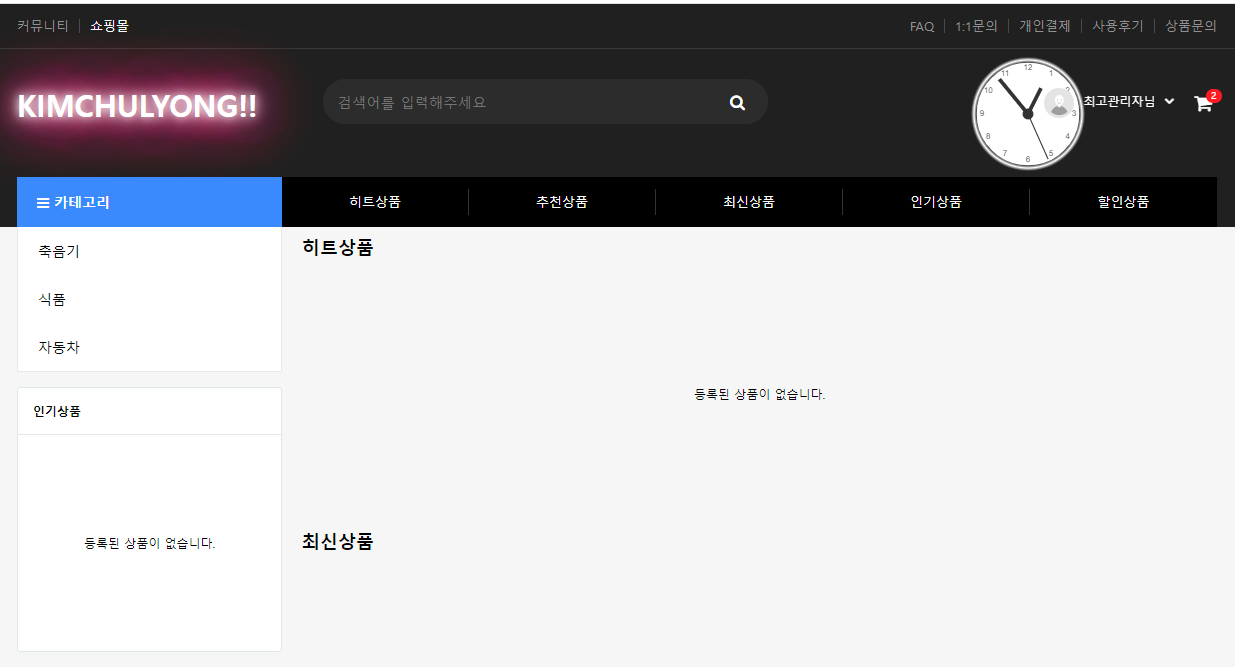This screenshot has width=1235, height=667.
Task: Expand the 최고관리자님 account dropdown
Action: click(x=1169, y=102)
